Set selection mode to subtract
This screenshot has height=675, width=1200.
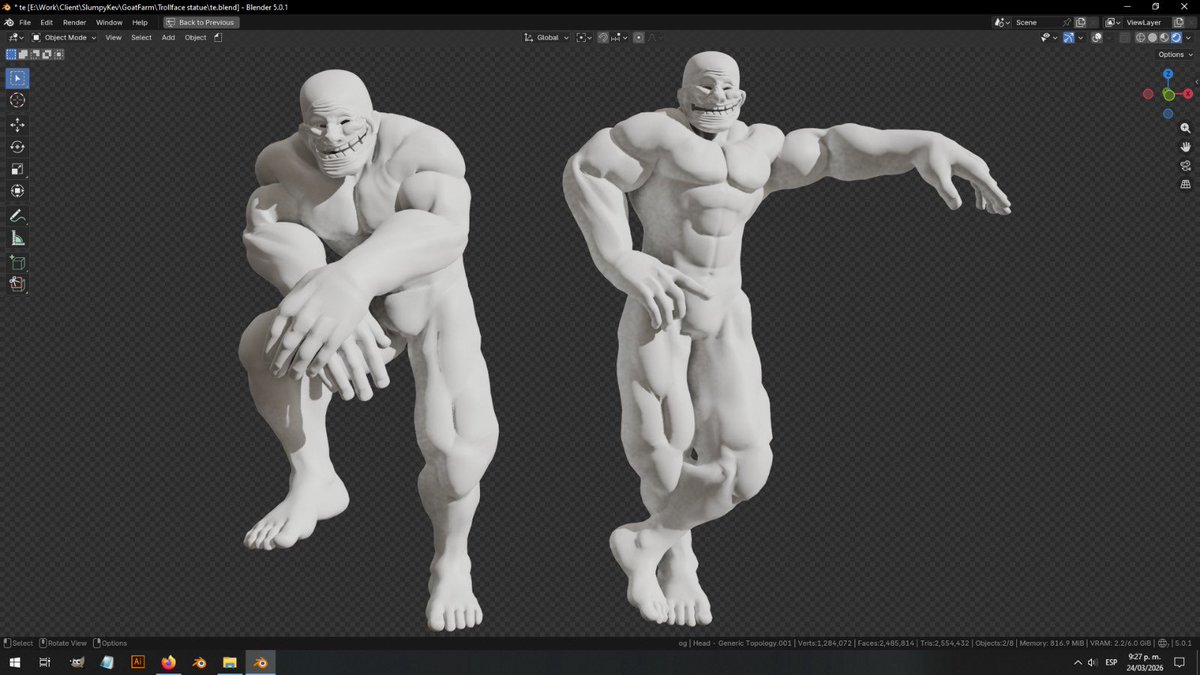(x=35, y=54)
